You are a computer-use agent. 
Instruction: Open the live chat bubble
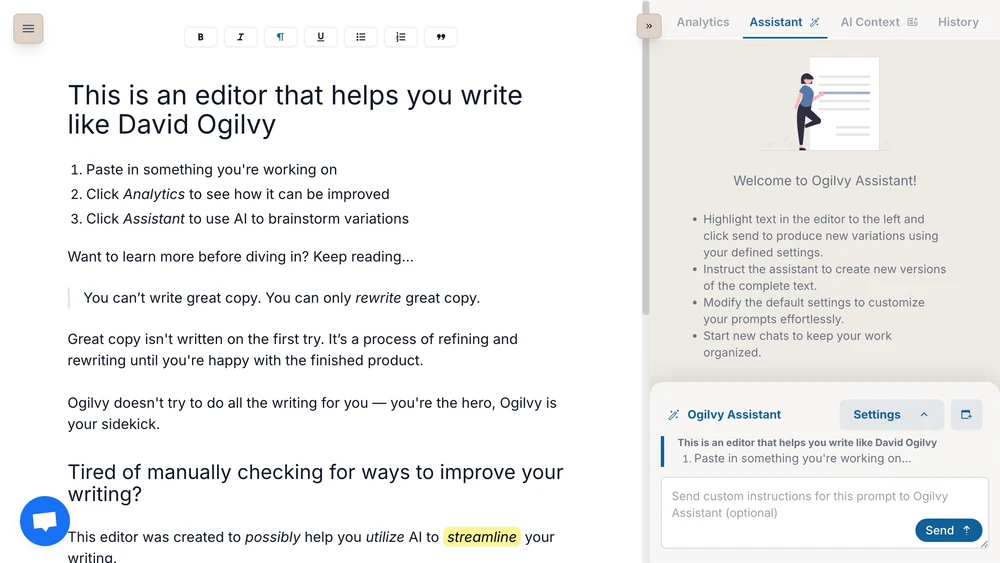(45, 521)
